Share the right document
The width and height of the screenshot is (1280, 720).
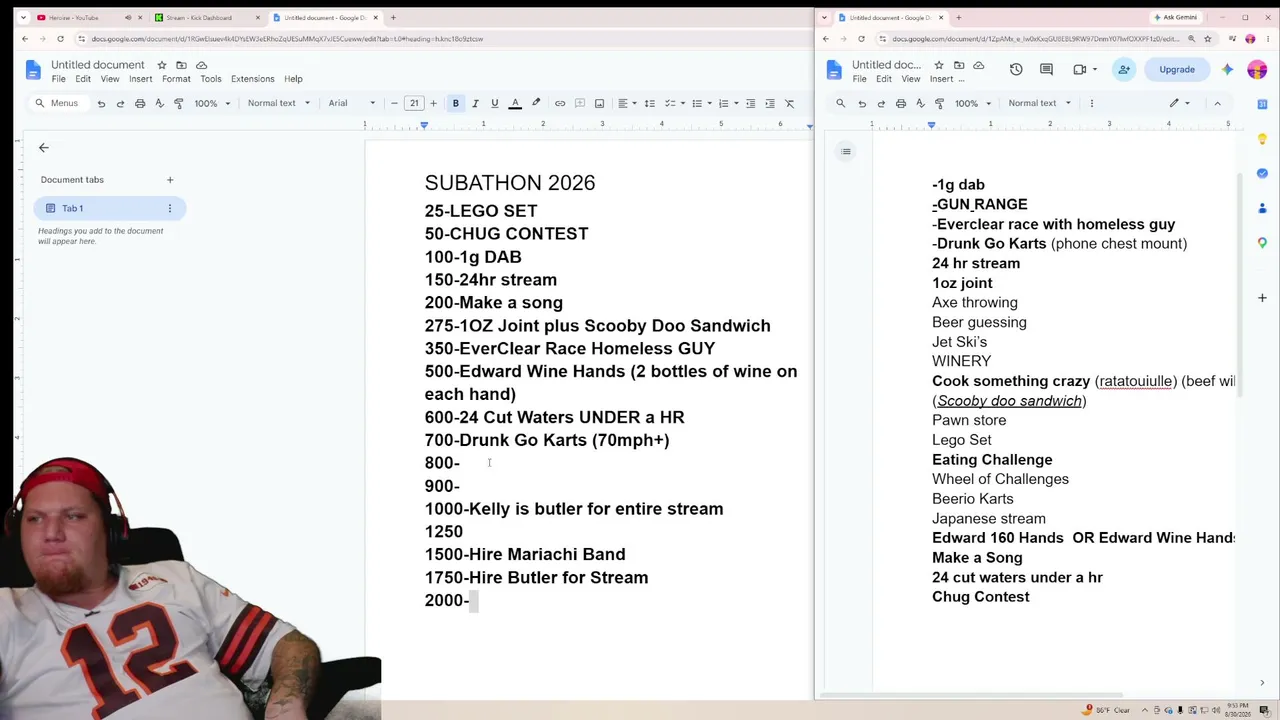click(1124, 69)
